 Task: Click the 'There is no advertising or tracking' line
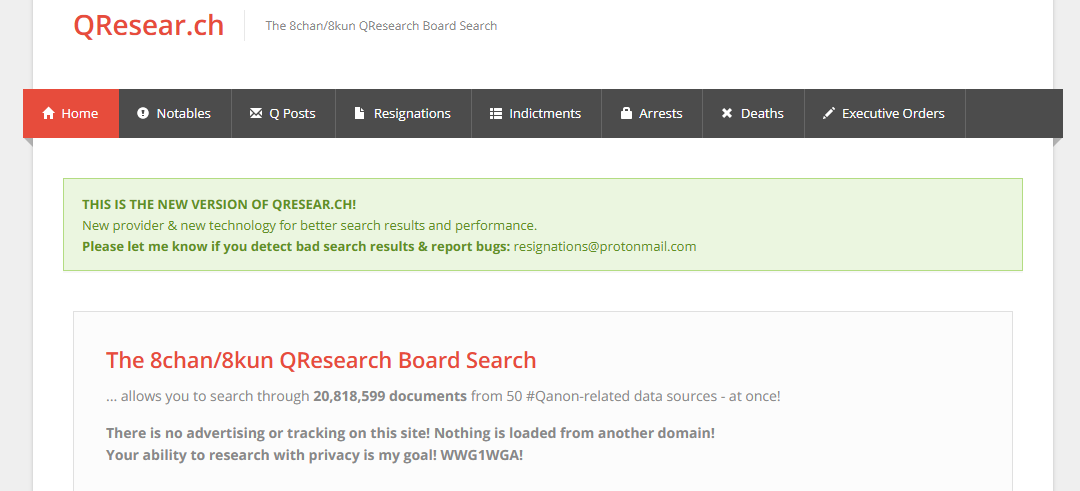click(411, 434)
